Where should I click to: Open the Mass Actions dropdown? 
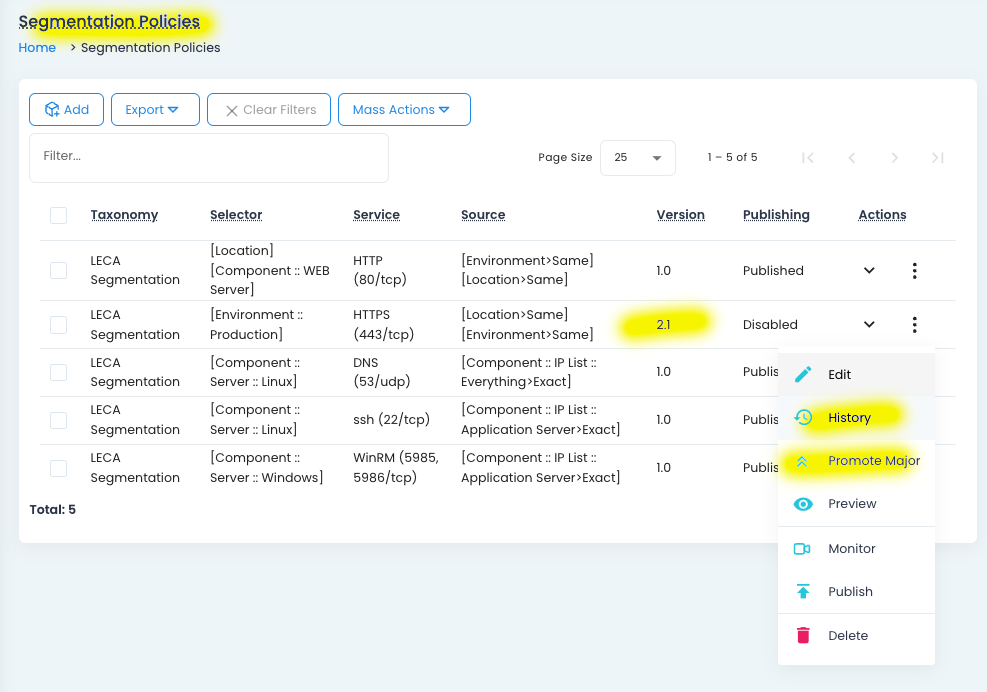tap(404, 110)
